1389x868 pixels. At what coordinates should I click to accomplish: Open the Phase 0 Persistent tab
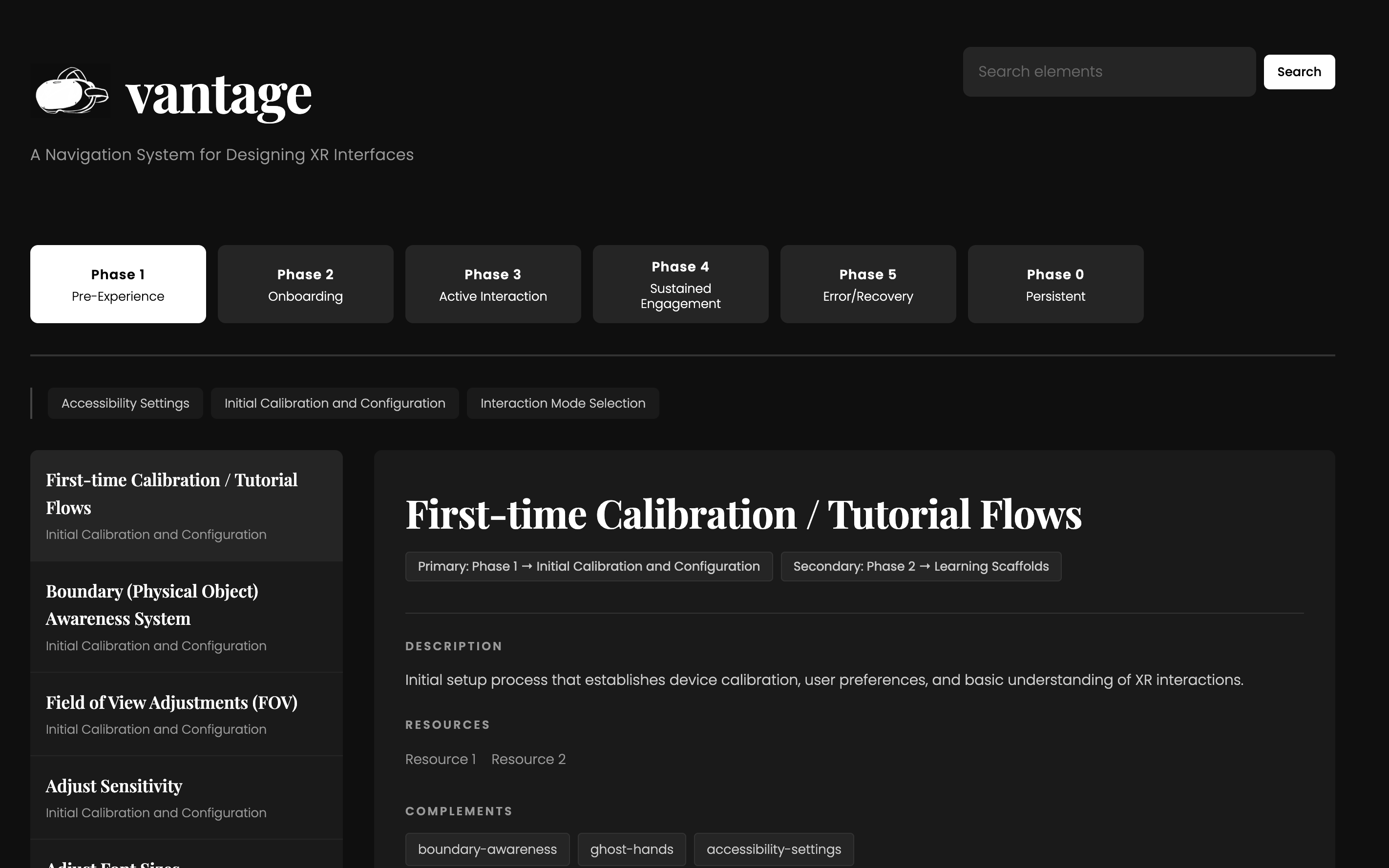point(1055,284)
